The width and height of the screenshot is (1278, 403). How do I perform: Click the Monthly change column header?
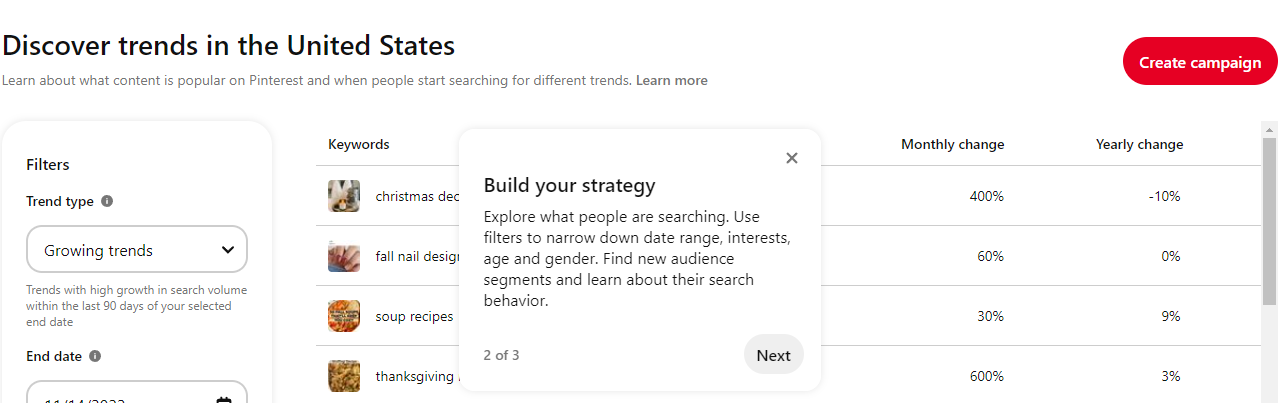tap(952, 145)
